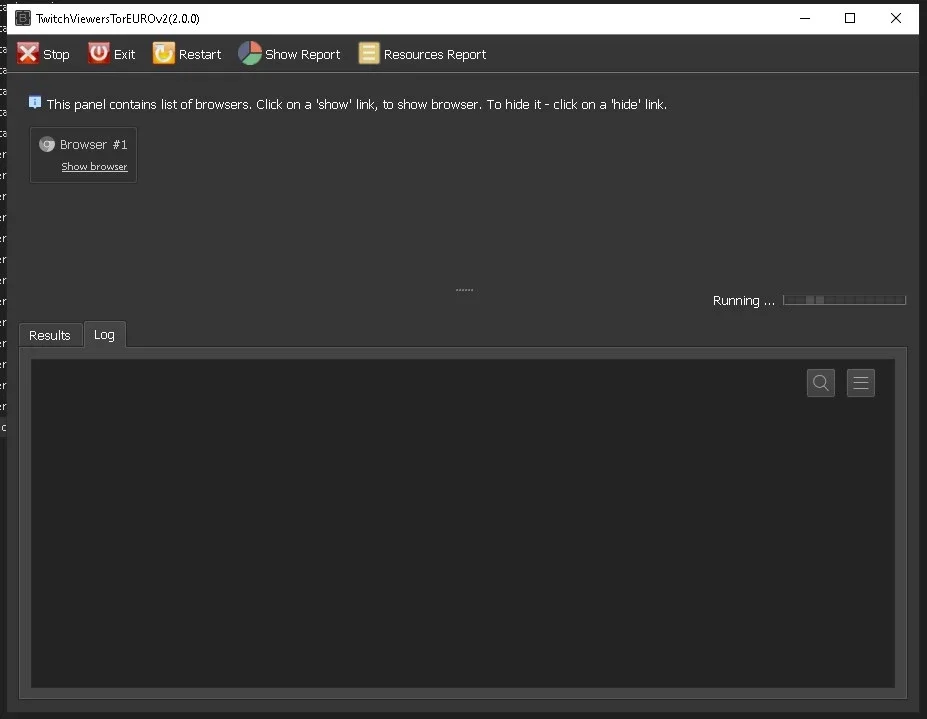
Task: Click the TwitchViewersTorEUROv2(2.0.0) window title
Action: click(x=118, y=18)
